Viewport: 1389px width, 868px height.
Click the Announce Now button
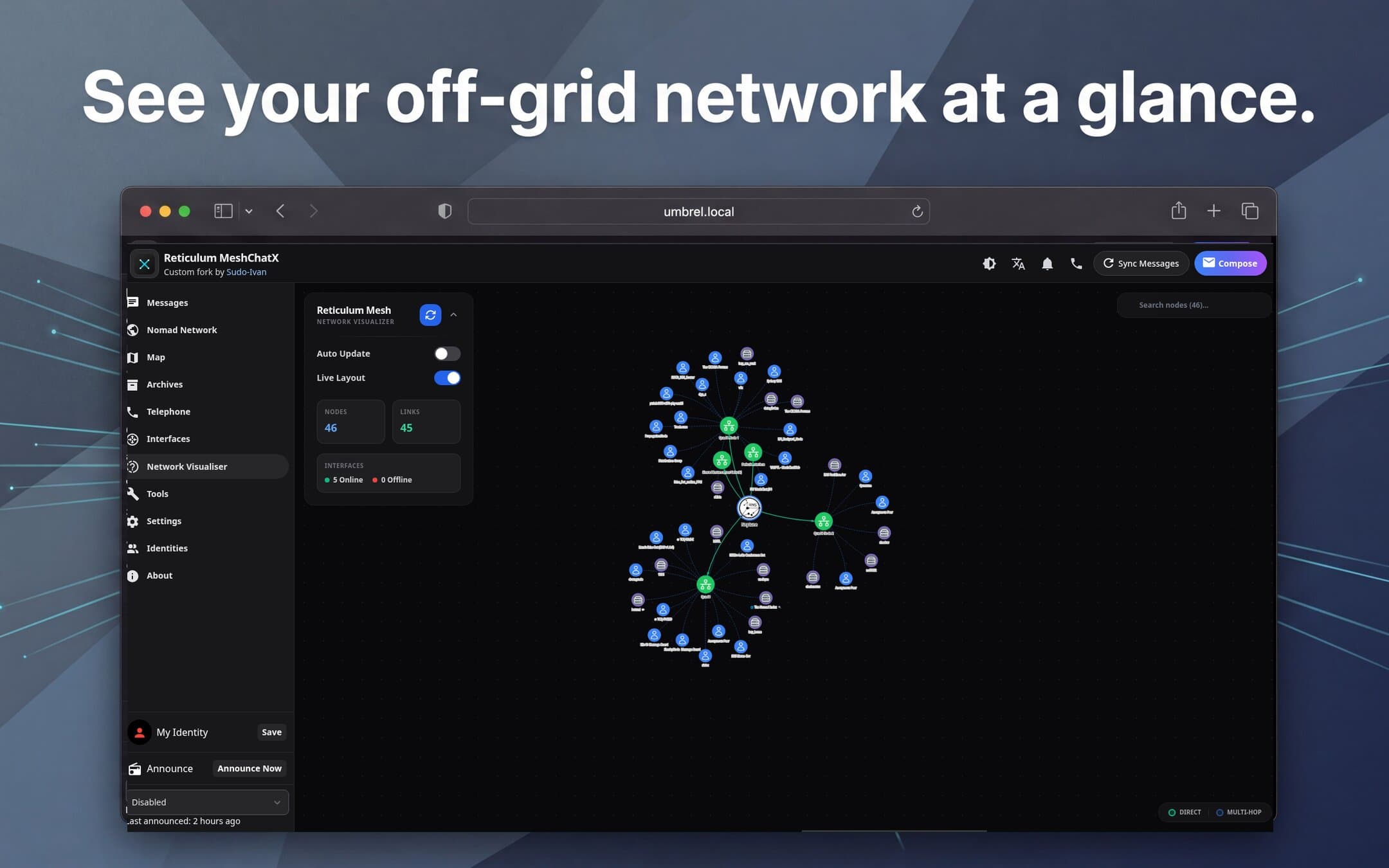[x=249, y=768]
